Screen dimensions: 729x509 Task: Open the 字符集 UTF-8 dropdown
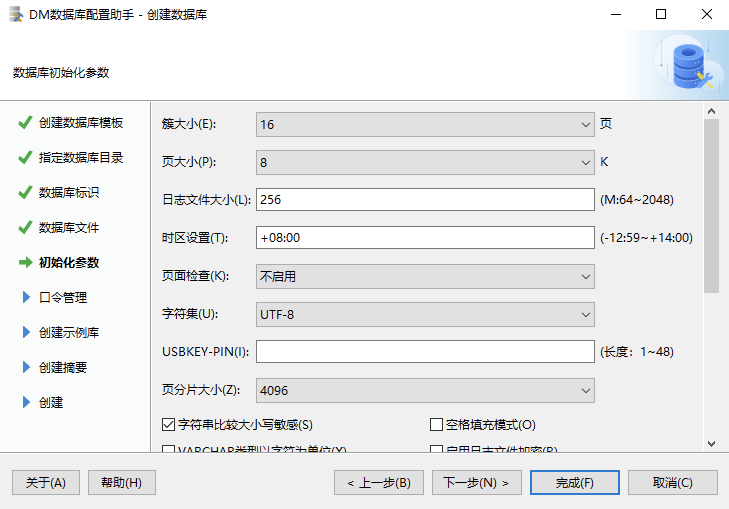pos(425,314)
